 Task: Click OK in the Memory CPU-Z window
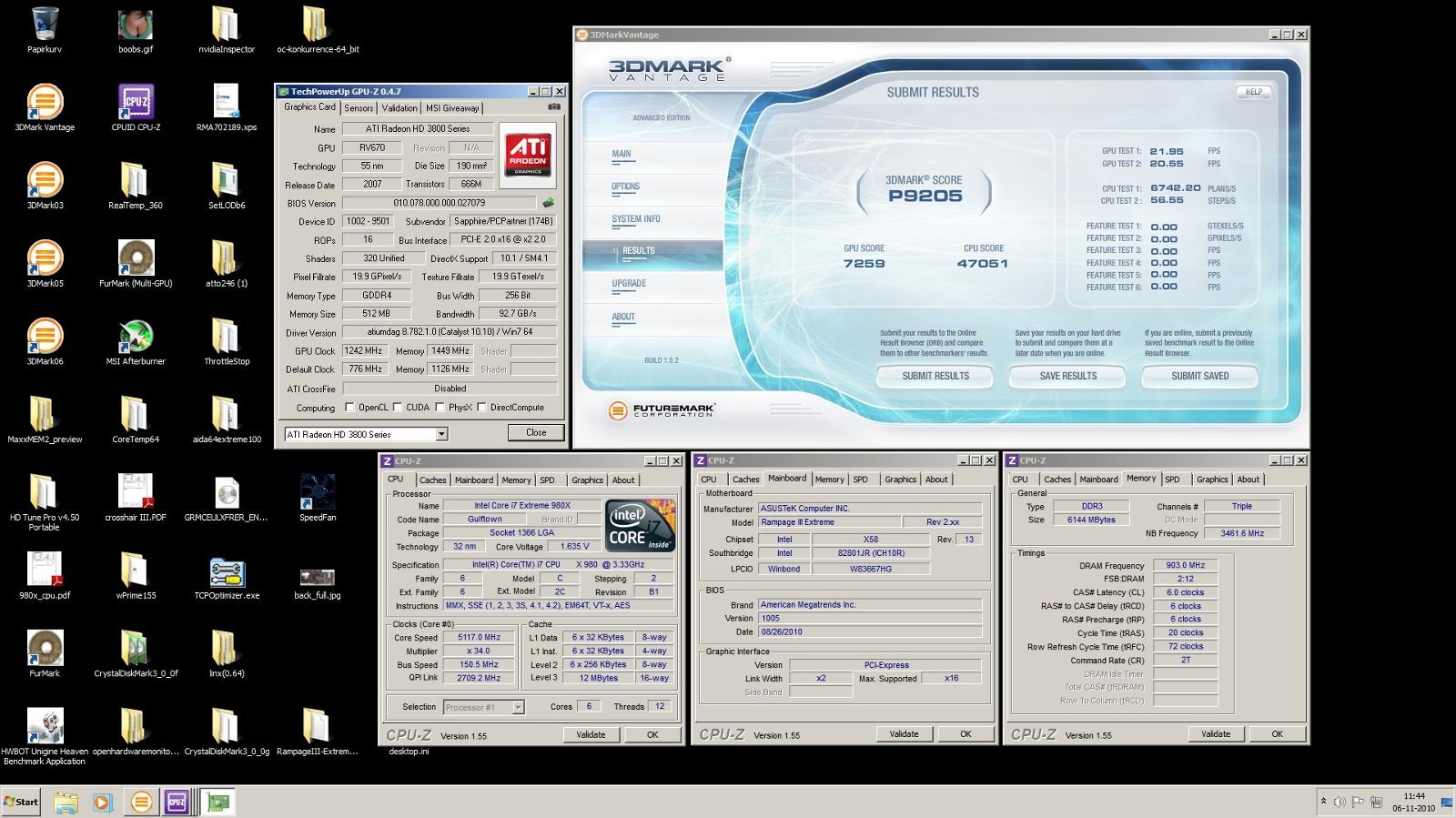[1277, 733]
